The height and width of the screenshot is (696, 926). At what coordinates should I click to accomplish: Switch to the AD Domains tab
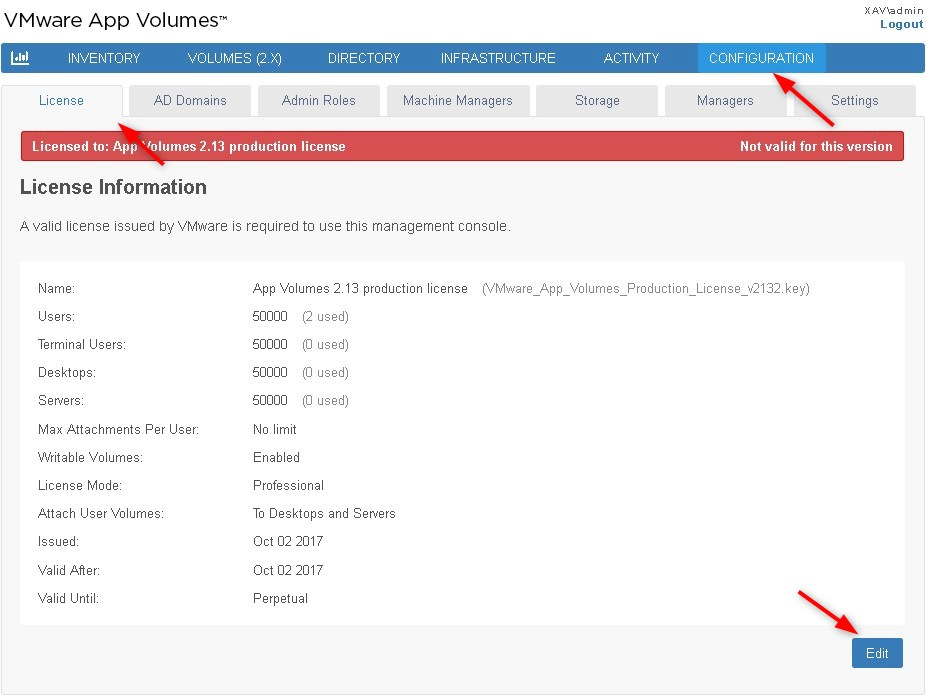[x=190, y=100]
